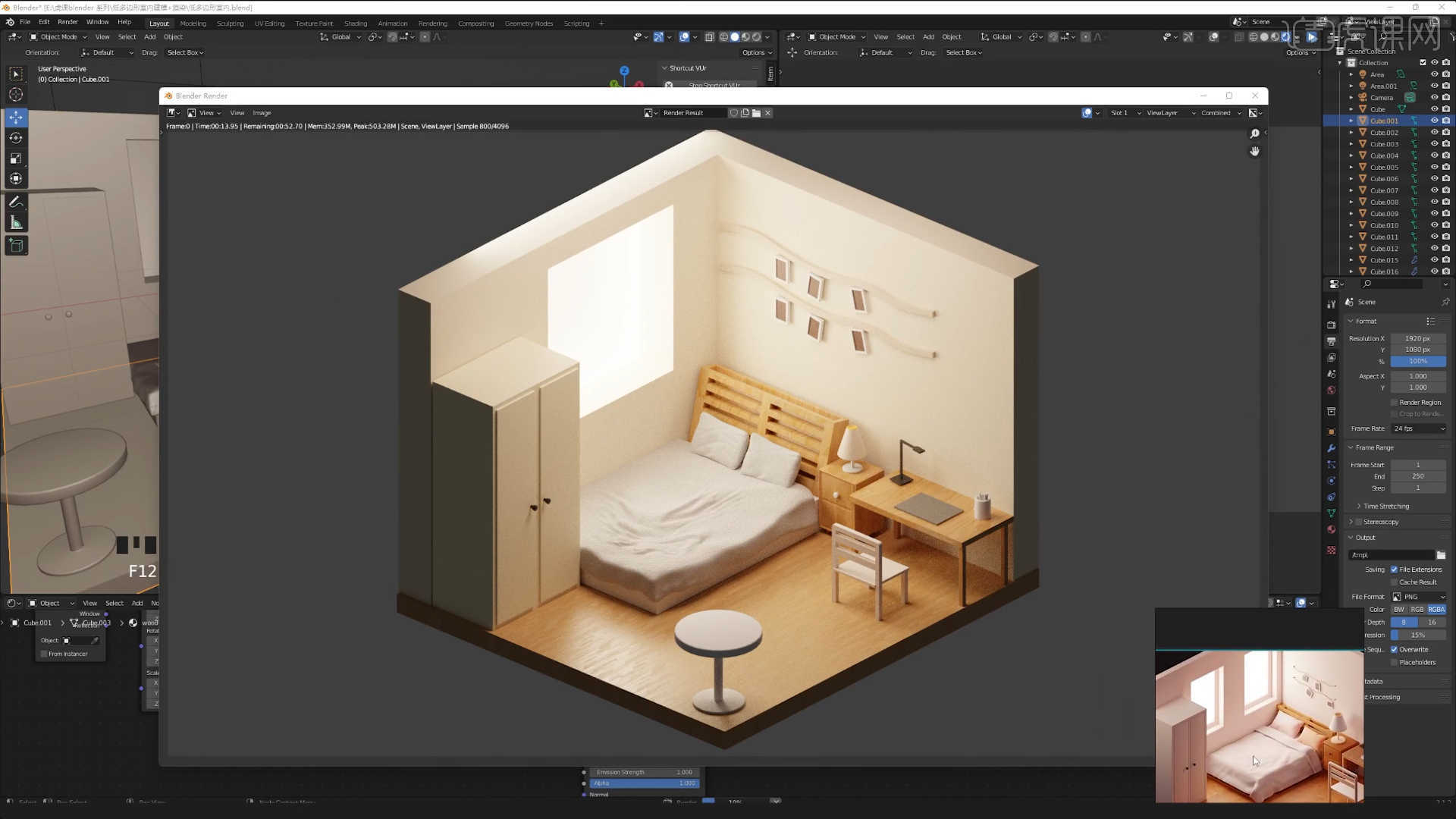Image resolution: width=1456 pixels, height=819 pixels.
Task: Unlink the Render Result image with X
Action: click(767, 113)
